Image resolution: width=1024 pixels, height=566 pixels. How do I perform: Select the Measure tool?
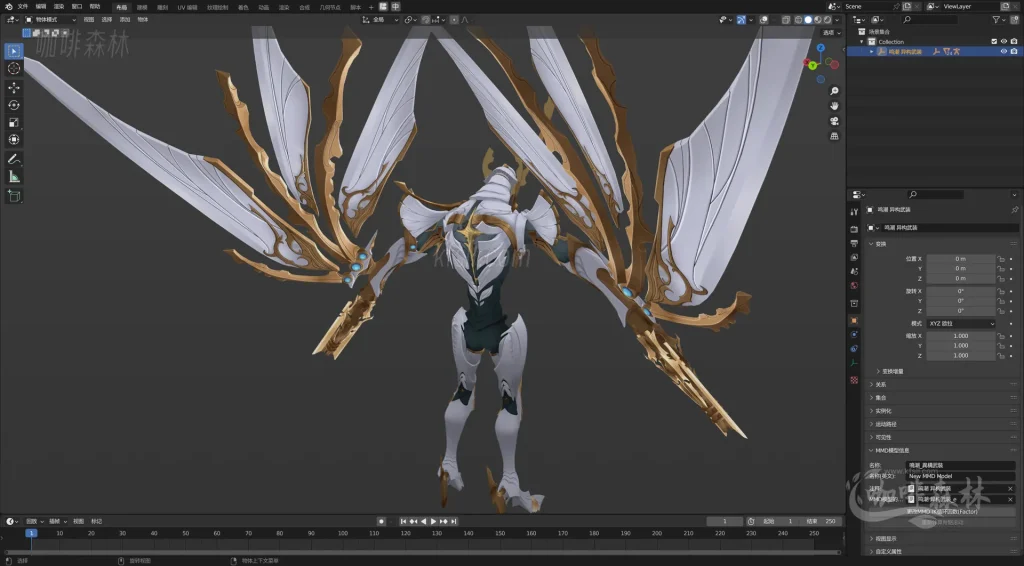coord(14,177)
